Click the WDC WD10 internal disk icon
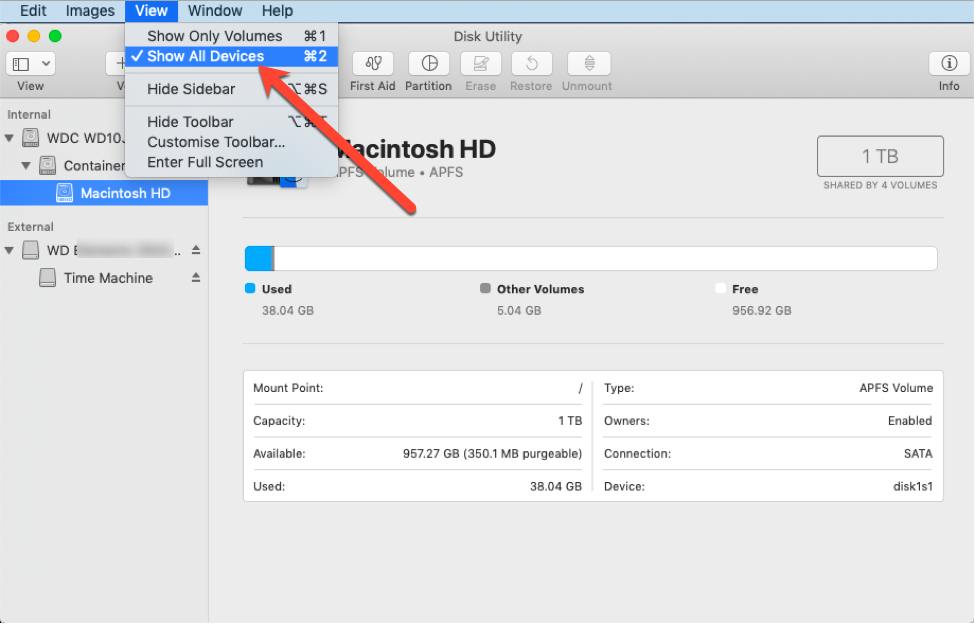Viewport: 975px width, 624px height. tap(30, 137)
